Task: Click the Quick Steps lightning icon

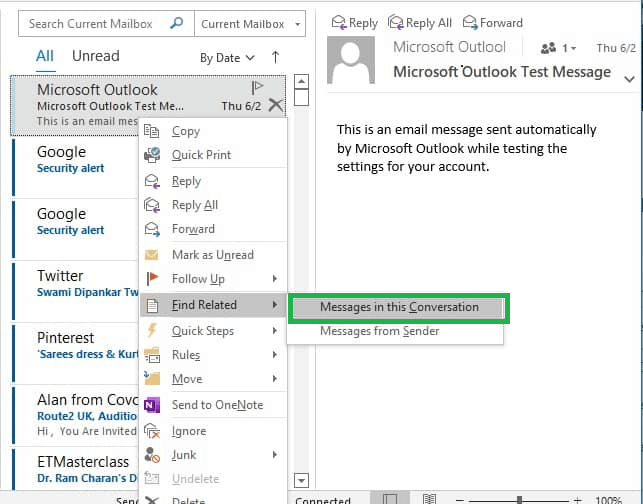Action: (152, 331)
